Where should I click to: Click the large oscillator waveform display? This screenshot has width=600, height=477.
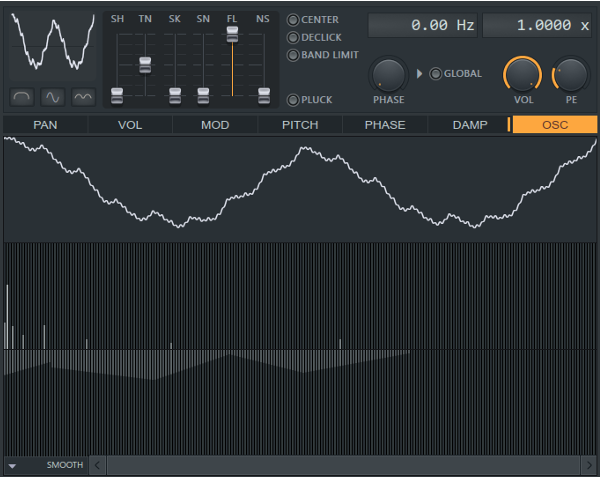pyautogui.click(x=300, y=189)
